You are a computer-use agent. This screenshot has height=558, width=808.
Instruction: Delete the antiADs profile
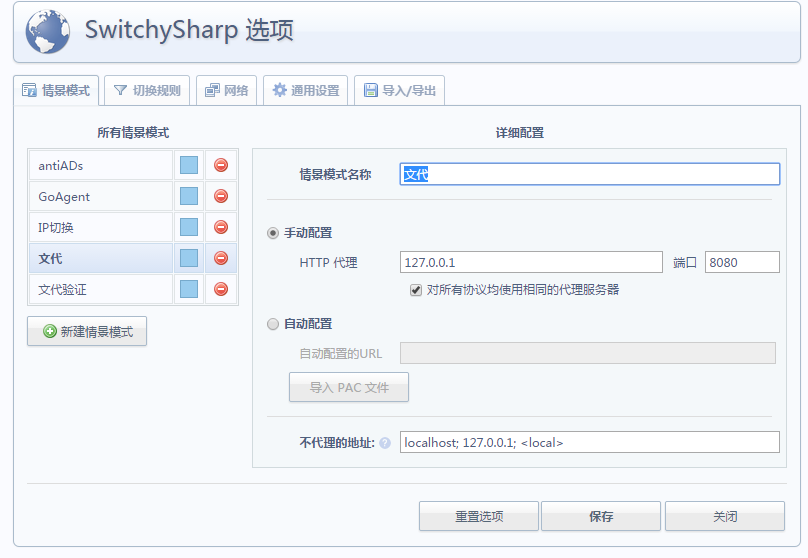(x=221, y=165)
